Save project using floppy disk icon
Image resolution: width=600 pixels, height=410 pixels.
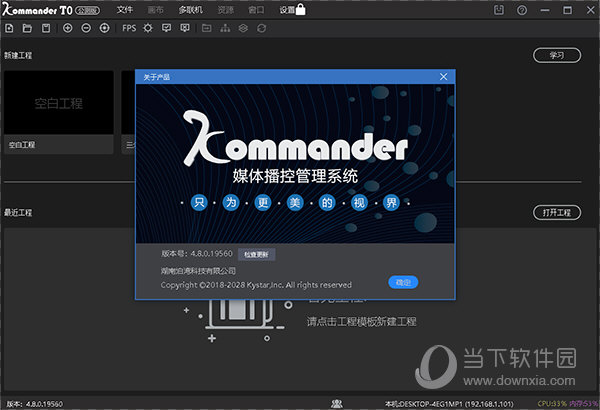coord(46,28)
